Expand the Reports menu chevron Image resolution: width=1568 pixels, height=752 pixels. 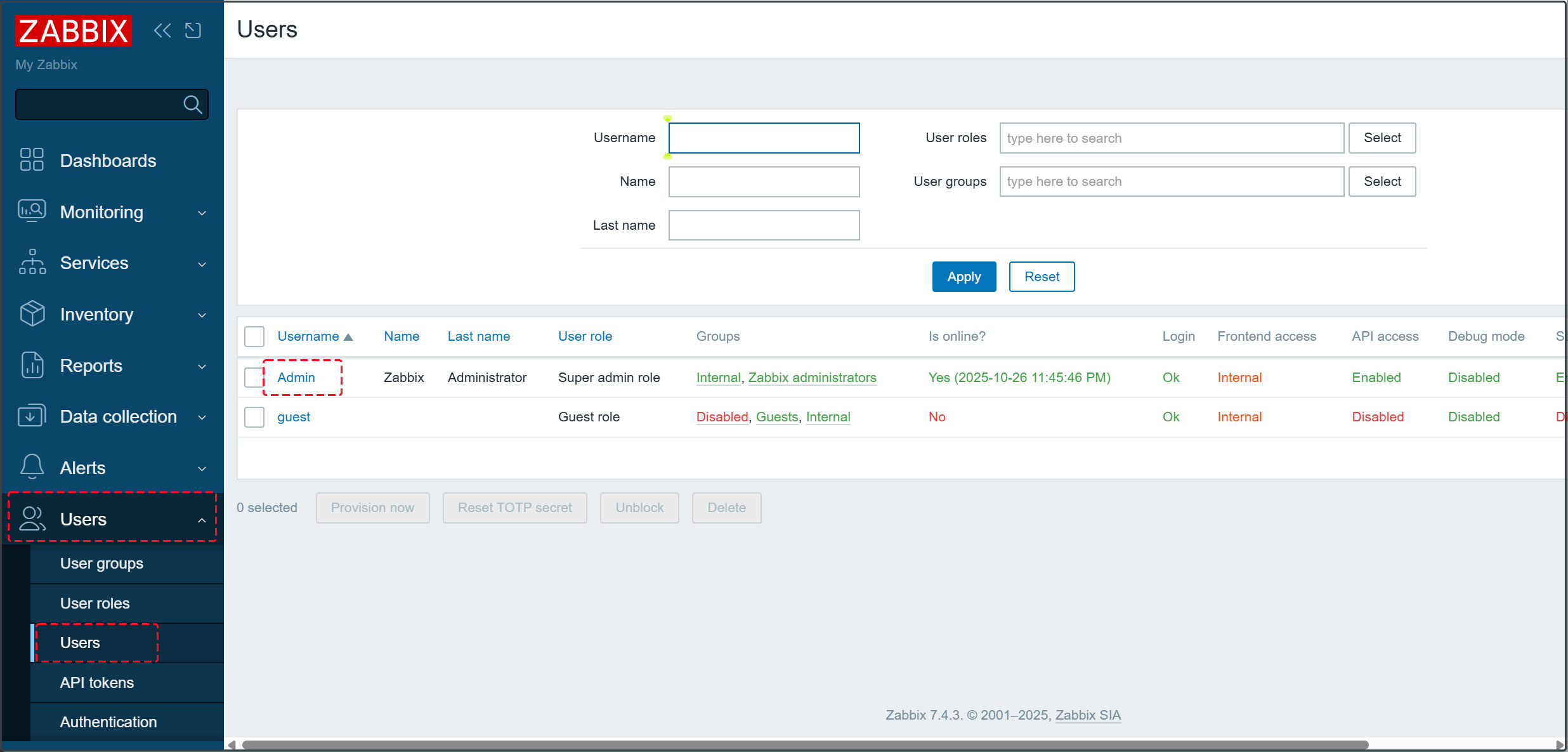pyautogui.click(x=202, y=366)
